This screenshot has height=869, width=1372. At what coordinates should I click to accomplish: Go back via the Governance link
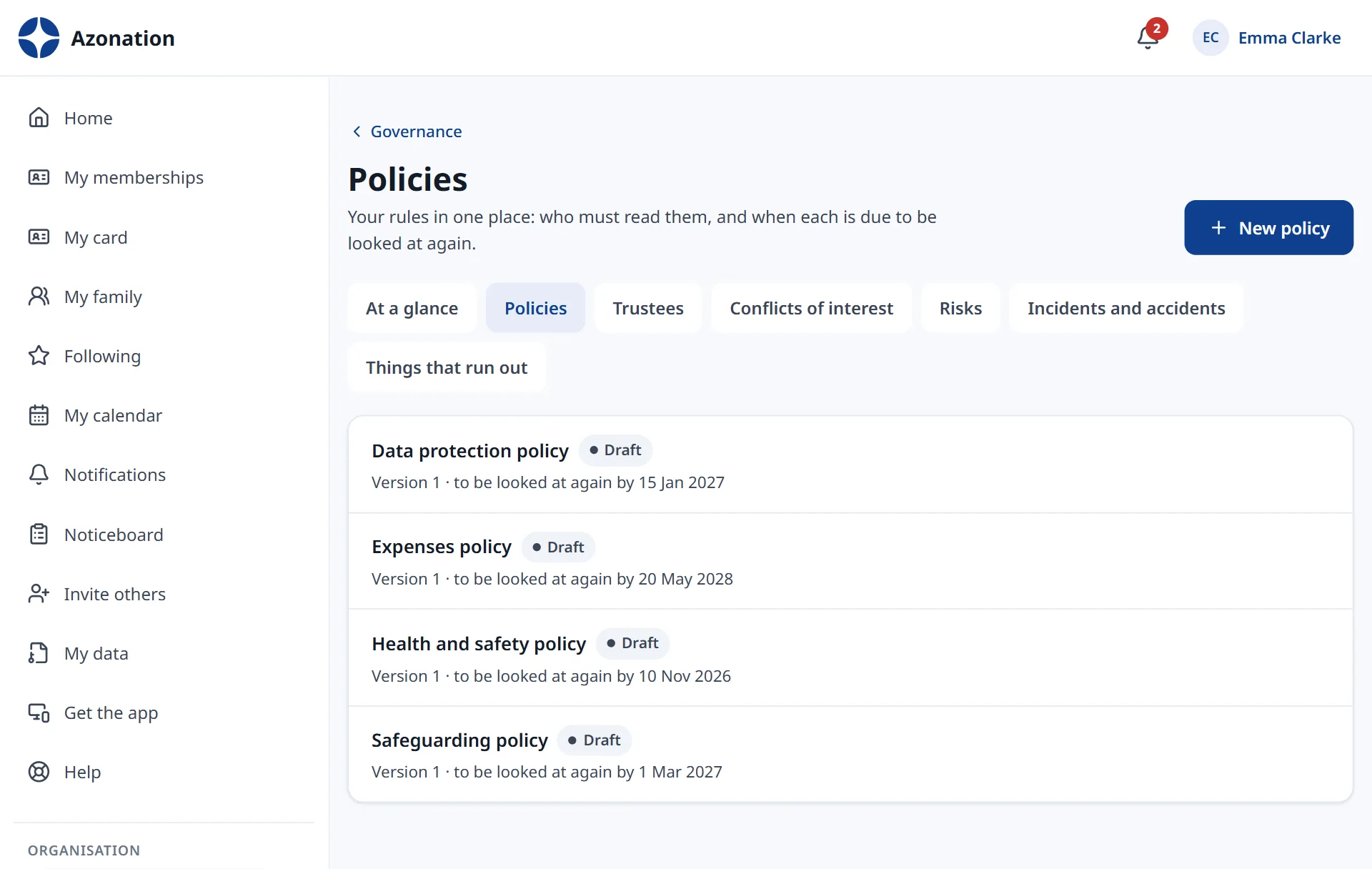pyautogui.click(x=416, y=131)
